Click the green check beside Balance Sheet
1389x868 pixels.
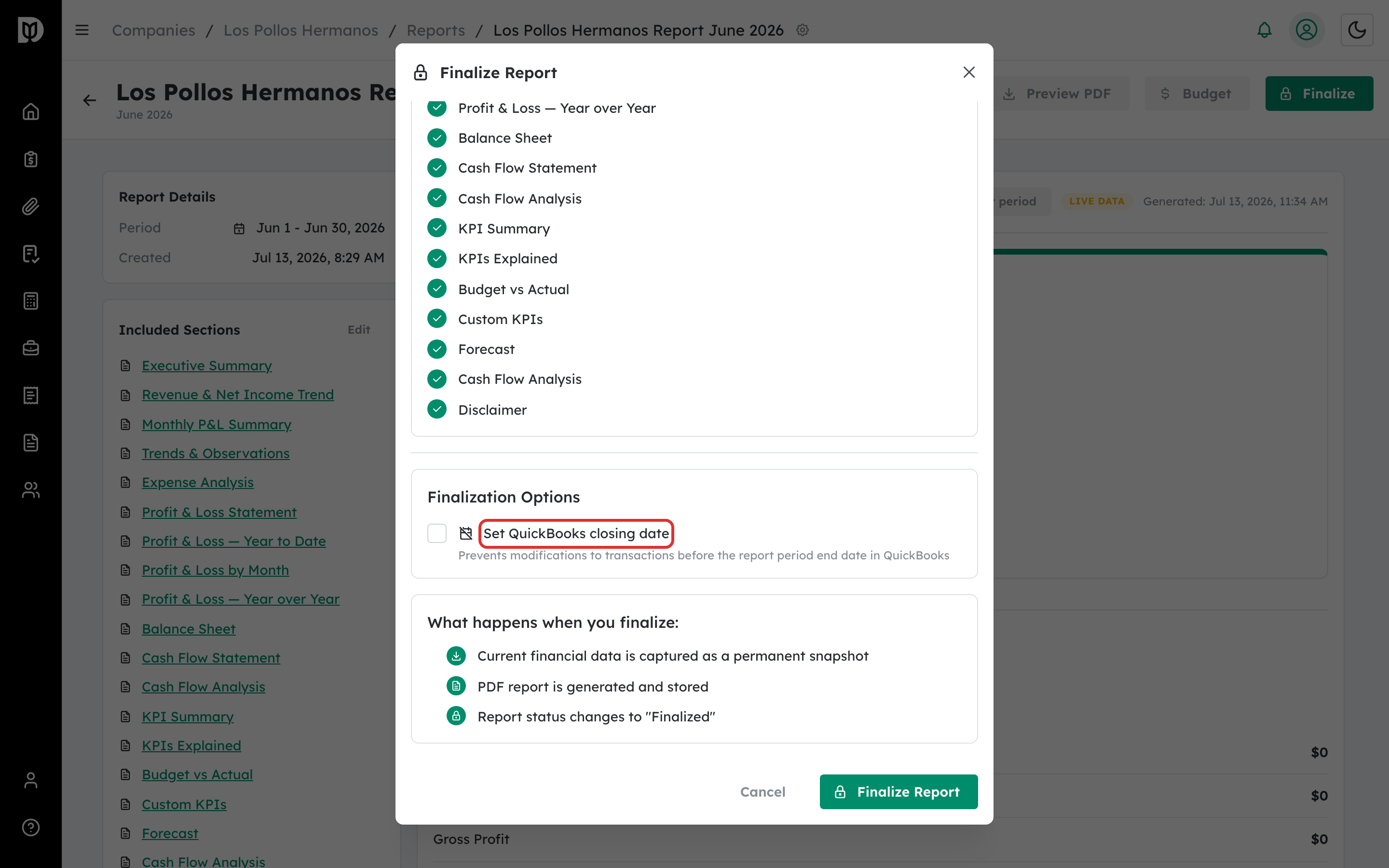pyautogui.click(x=437, y=138)
